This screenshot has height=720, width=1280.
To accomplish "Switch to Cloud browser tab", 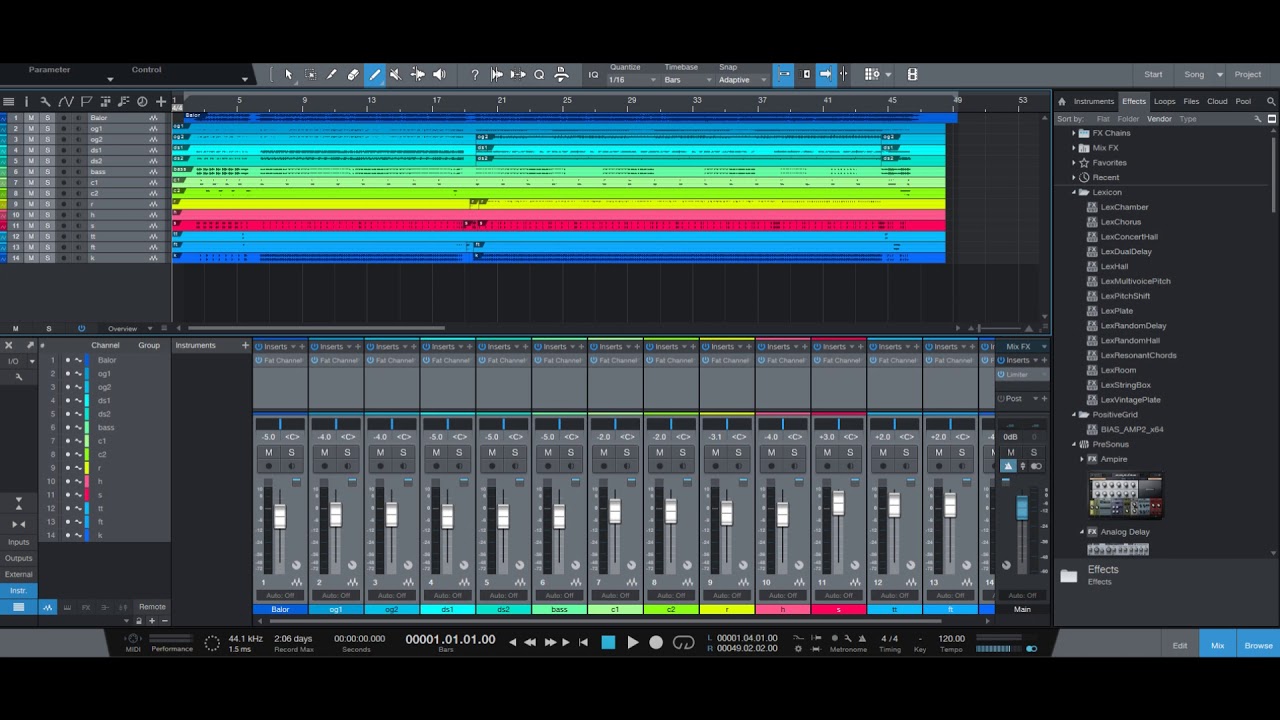I will 1217,101.
